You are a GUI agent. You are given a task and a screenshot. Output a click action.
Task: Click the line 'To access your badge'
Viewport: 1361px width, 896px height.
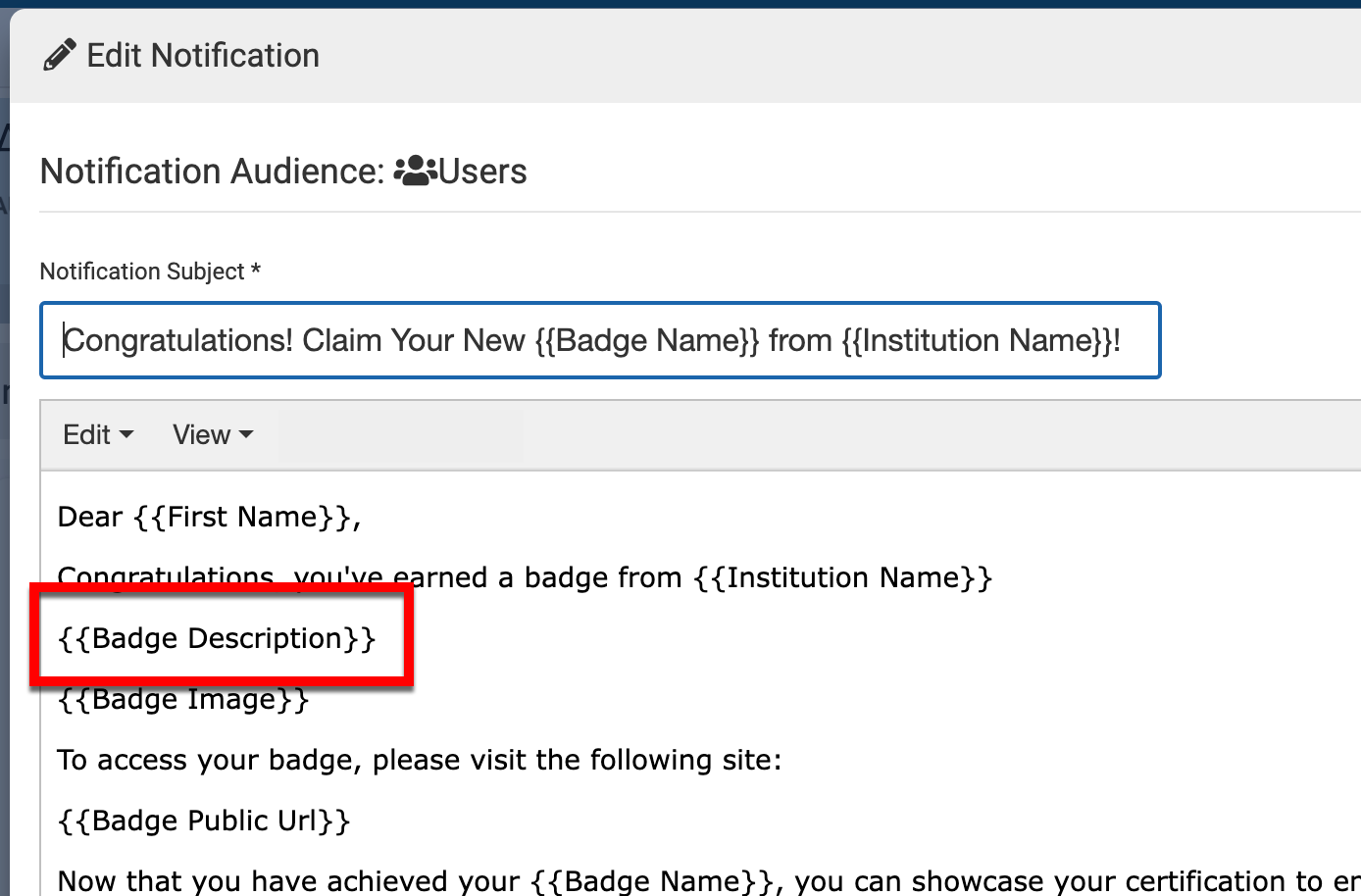[419, 760]
